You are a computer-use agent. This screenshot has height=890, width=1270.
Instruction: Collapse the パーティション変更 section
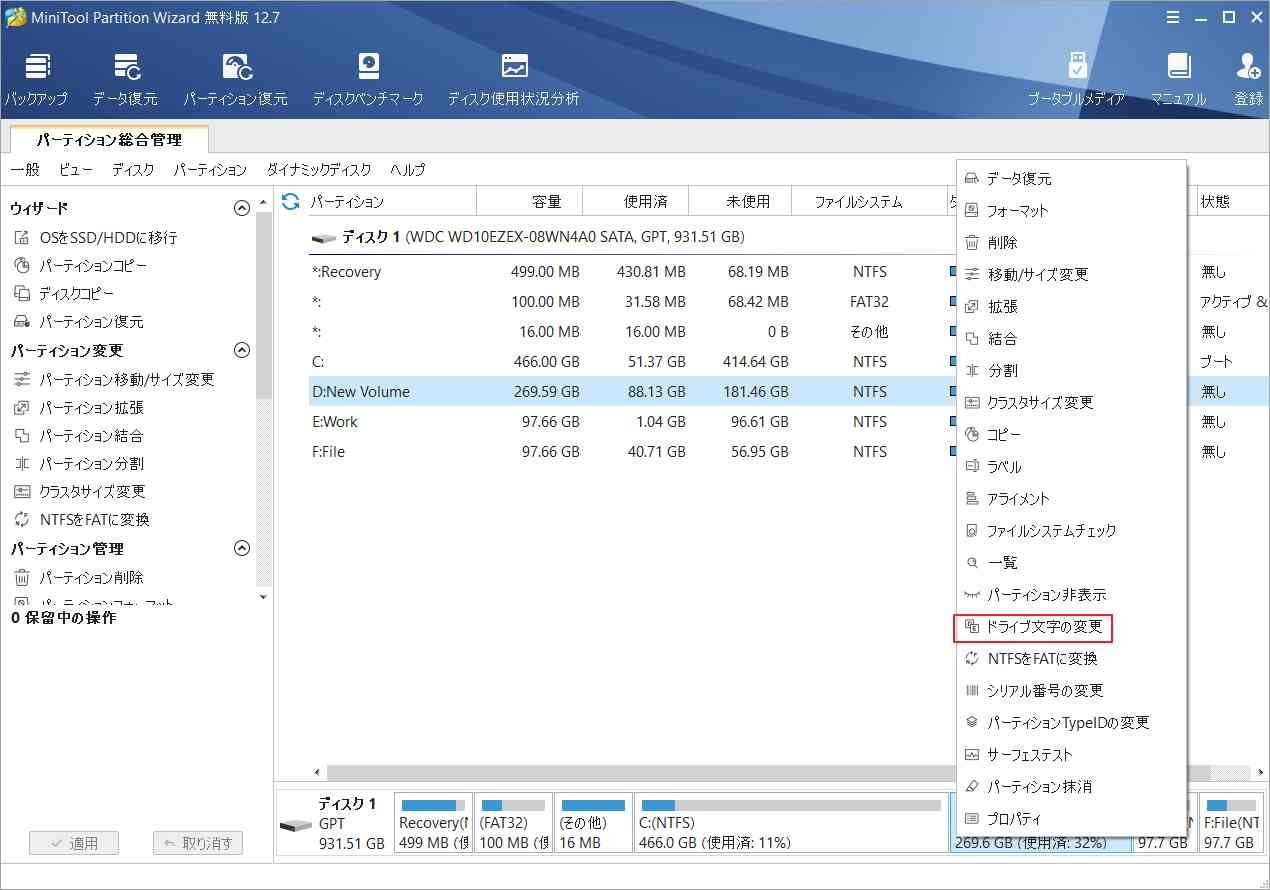click(241, 350)
